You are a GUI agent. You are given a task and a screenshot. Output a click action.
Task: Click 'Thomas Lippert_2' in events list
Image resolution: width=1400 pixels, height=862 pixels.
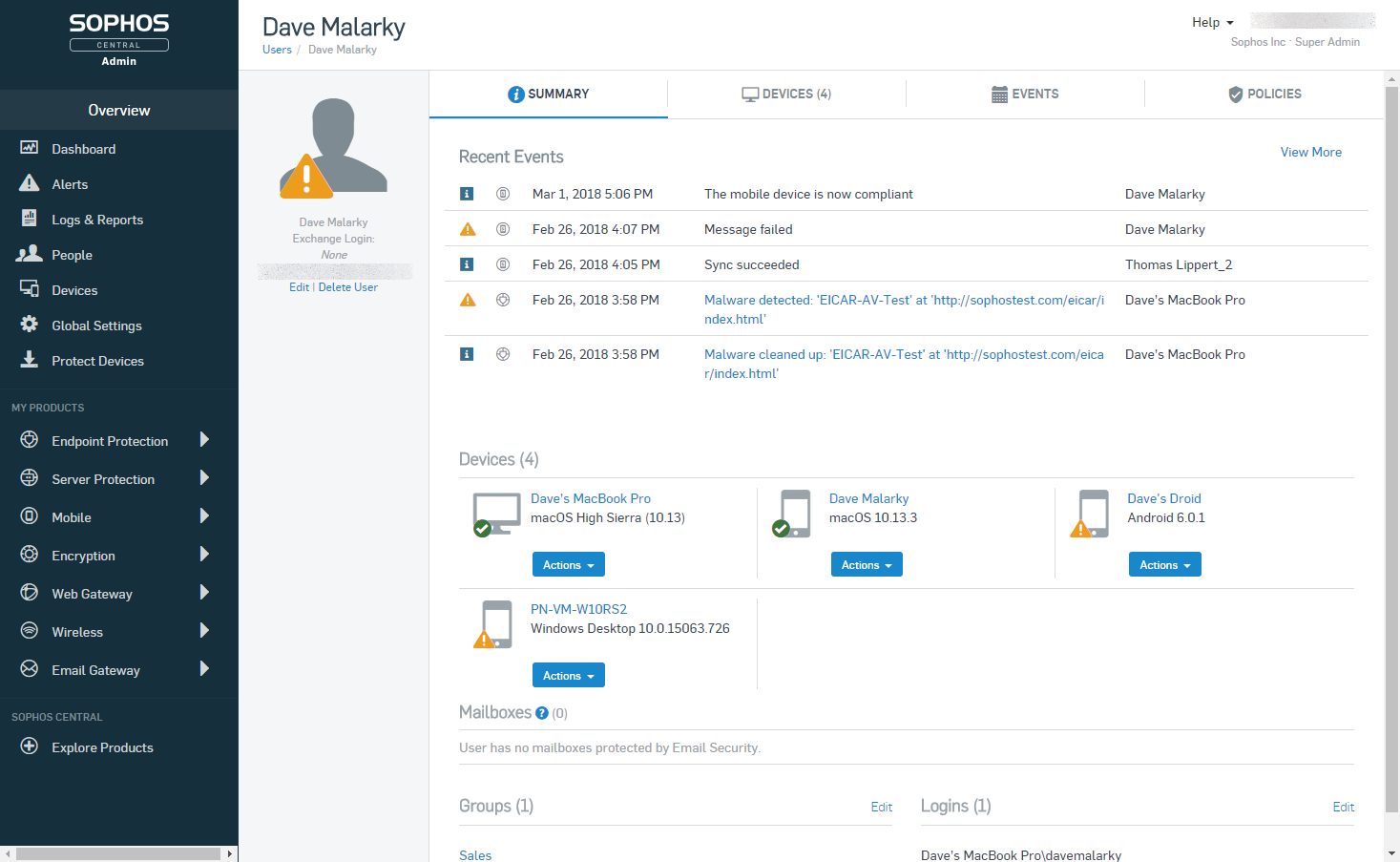pyautogui.click(x=1179, y=264)
